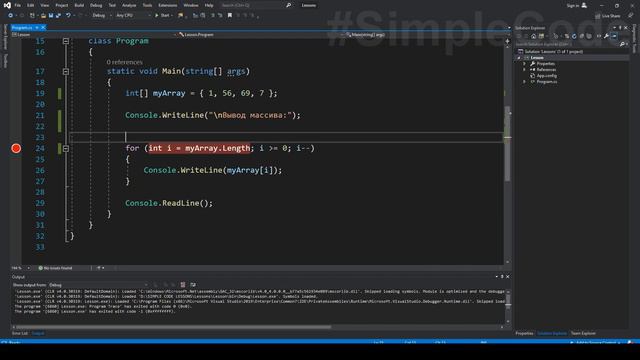Close the Program.cs tab

[x=43, y=27]
